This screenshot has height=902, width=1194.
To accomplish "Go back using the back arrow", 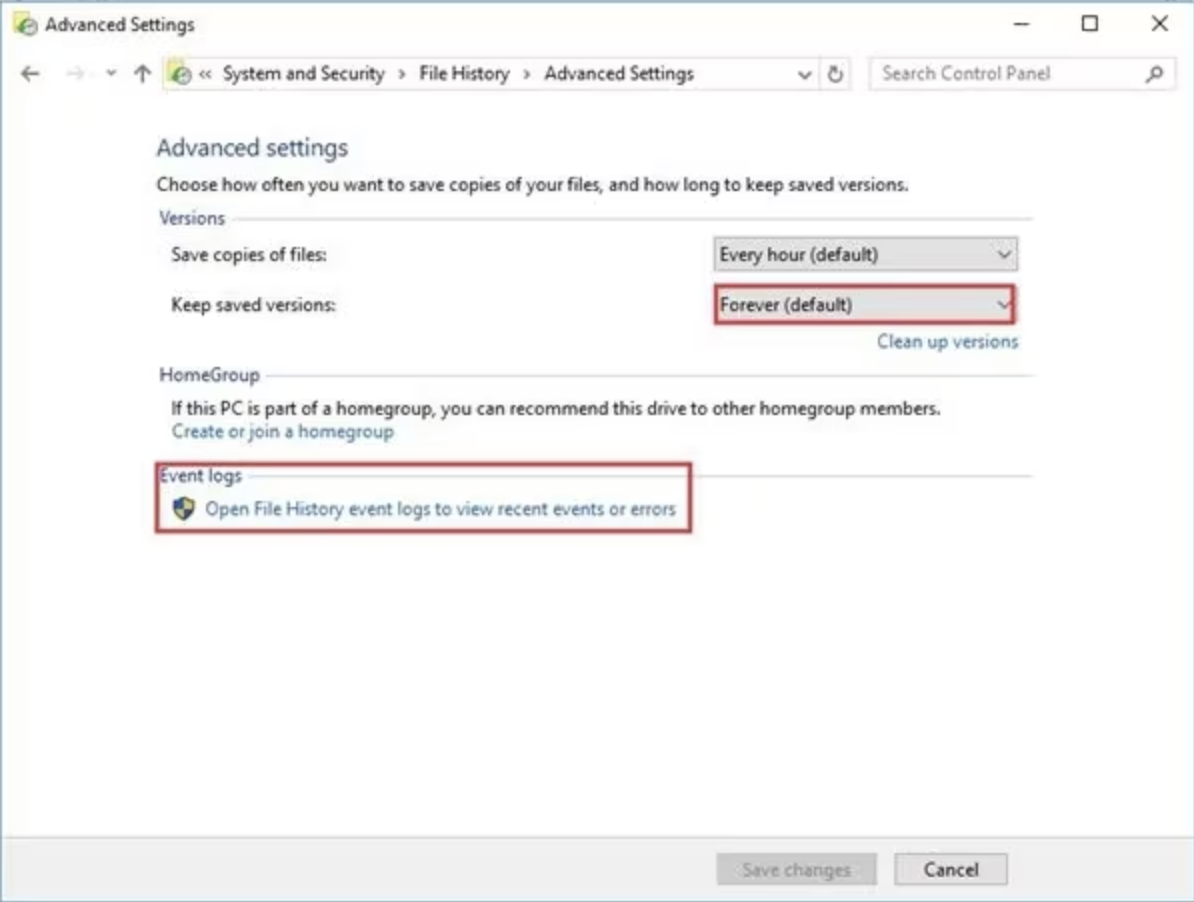I will click(x=30, y=74).
